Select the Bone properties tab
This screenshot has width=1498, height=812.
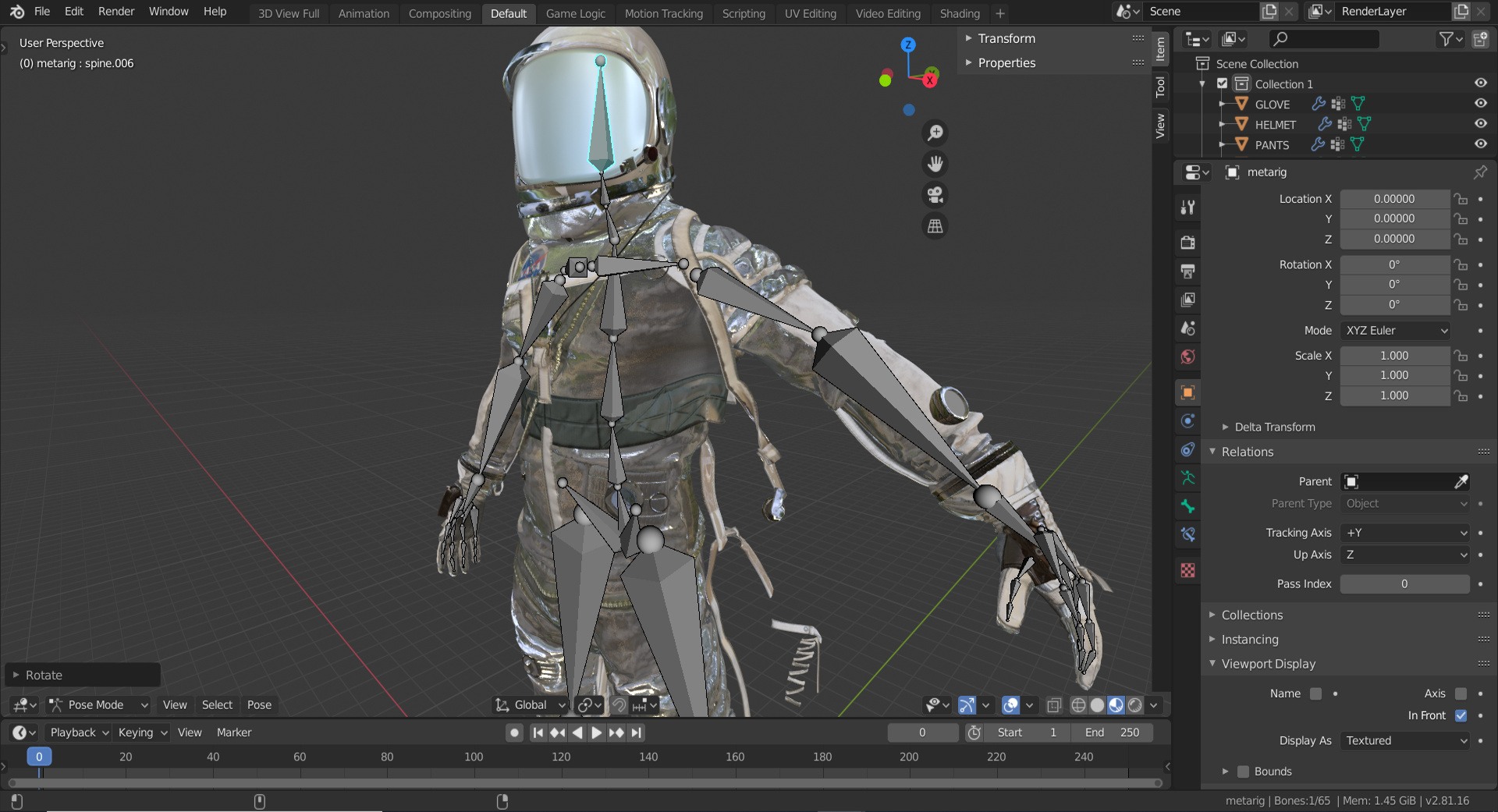(1187, 506)
